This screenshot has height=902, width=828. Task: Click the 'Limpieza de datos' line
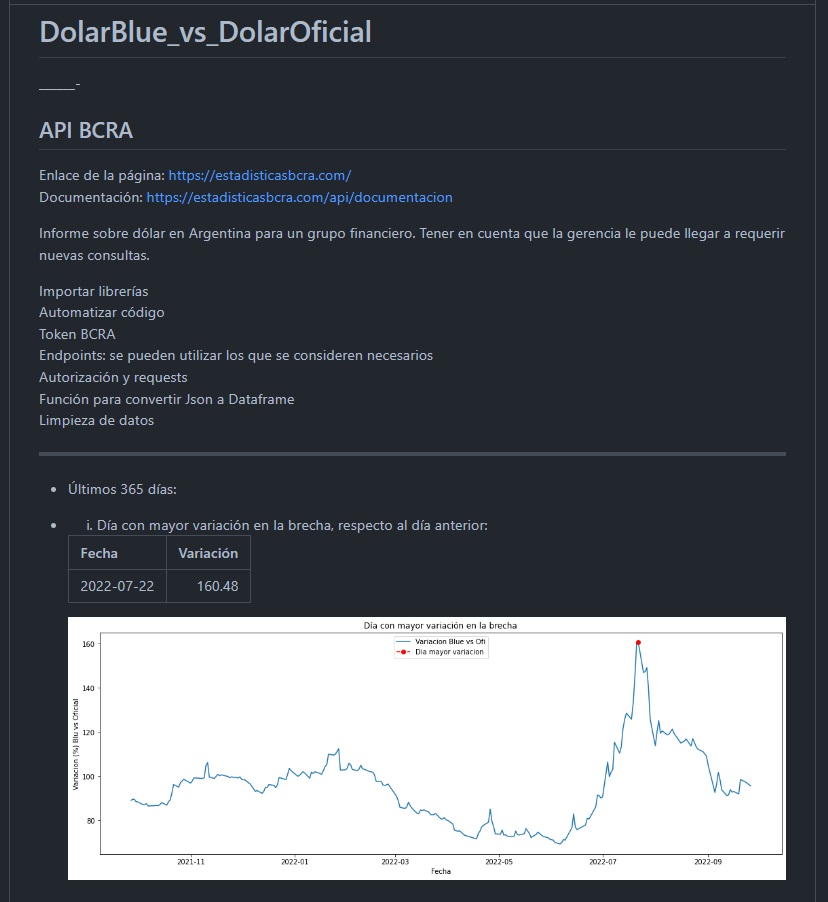pyautogui.click(x=97, y=421)
